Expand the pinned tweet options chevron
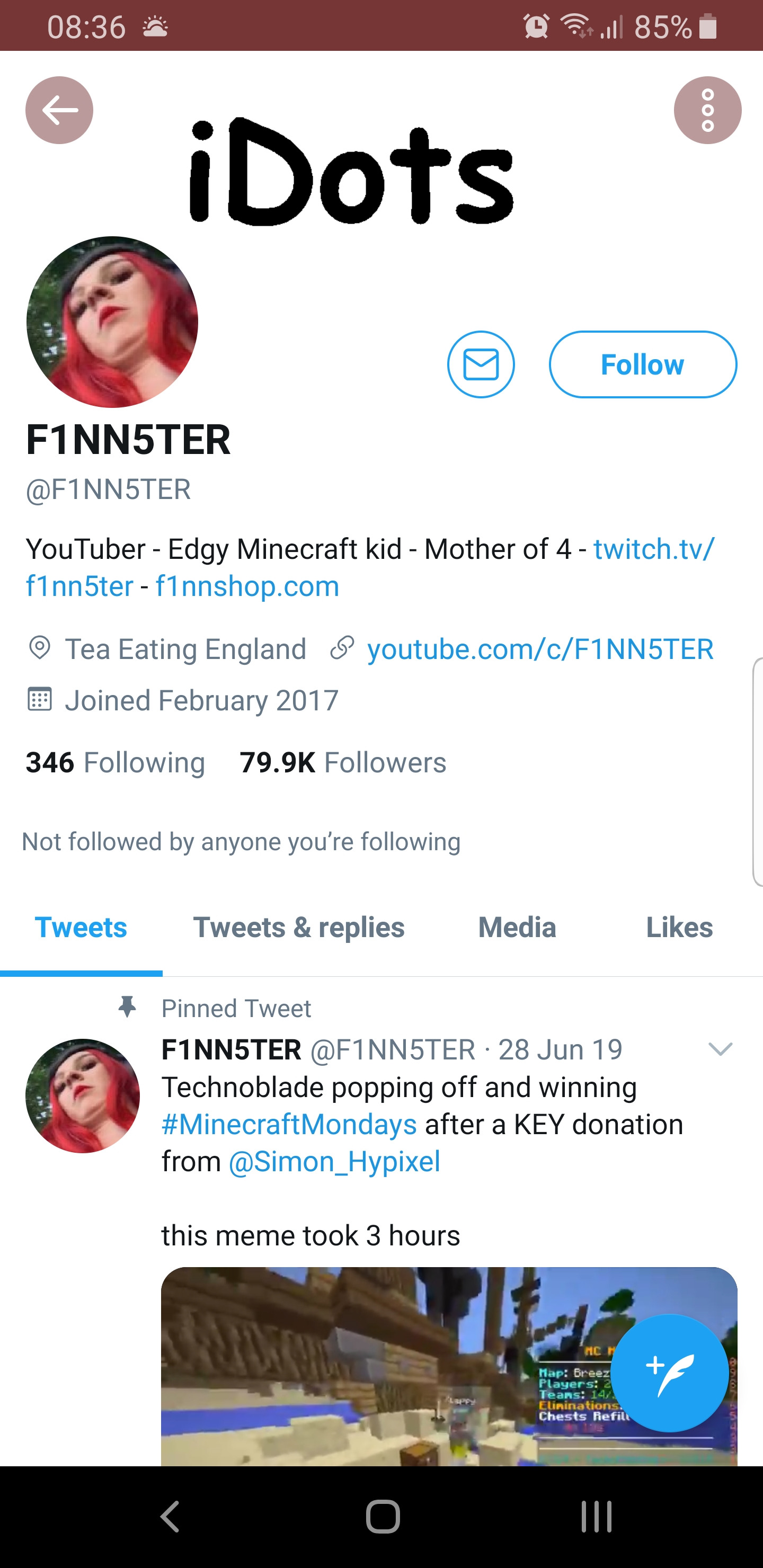This screenshot has height=1568, width=763. click(720, 1048)
